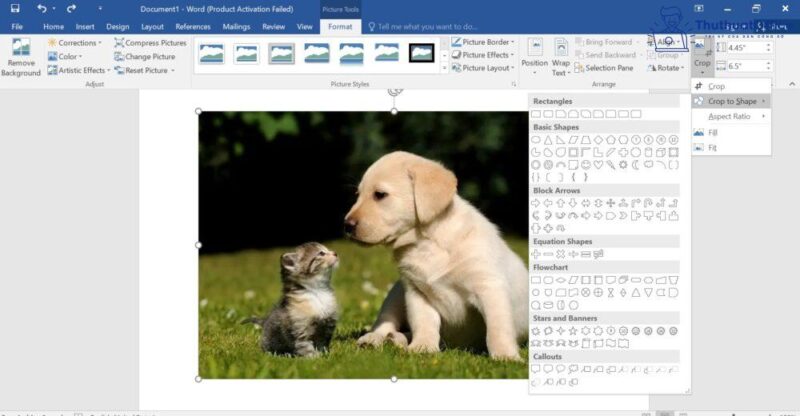Viewport: 800px width, 416px height.
Task: Pick the flowchart process rectangle shape
Action: pos(536,280)
